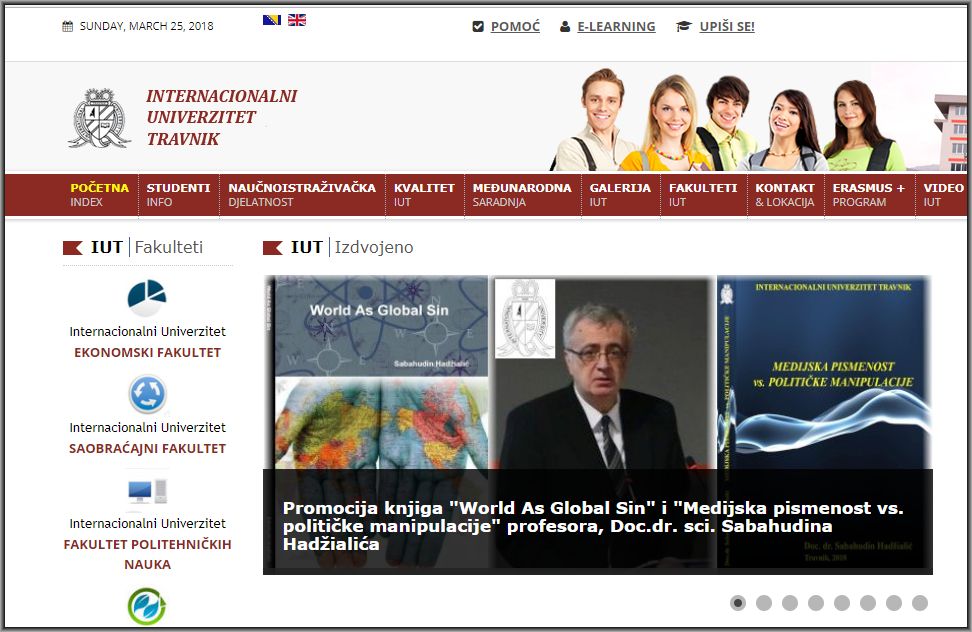Click the university crest logo in header

coord(99,118)
